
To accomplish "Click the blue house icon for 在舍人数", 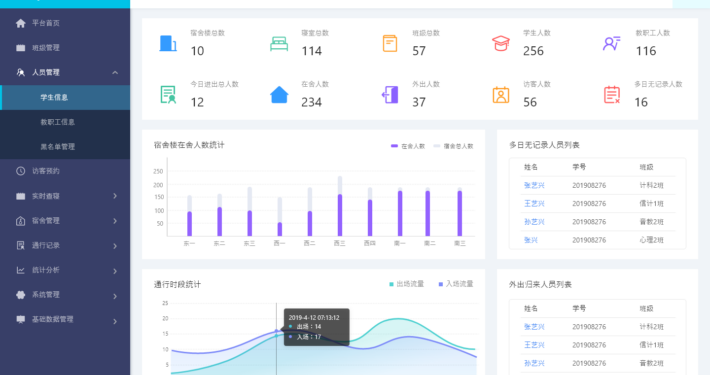I will coord(279,95).
